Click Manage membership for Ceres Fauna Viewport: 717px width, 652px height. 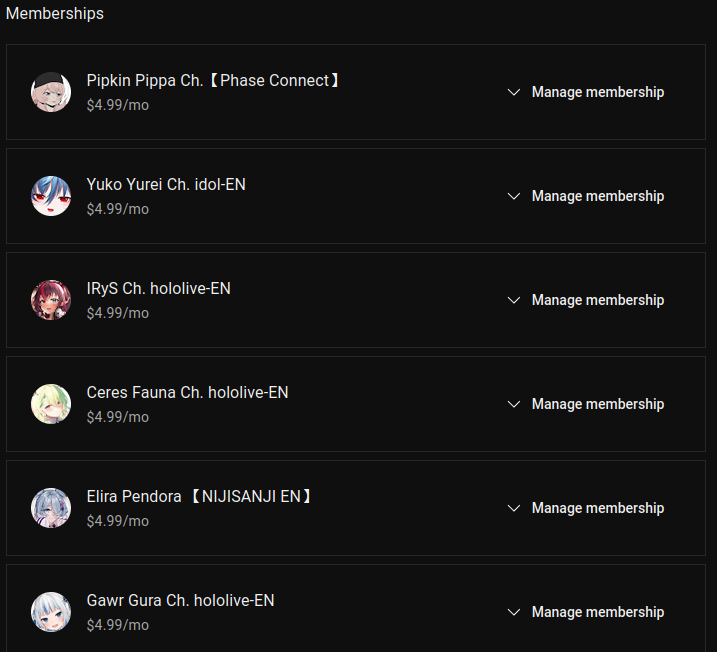[598, 404]
